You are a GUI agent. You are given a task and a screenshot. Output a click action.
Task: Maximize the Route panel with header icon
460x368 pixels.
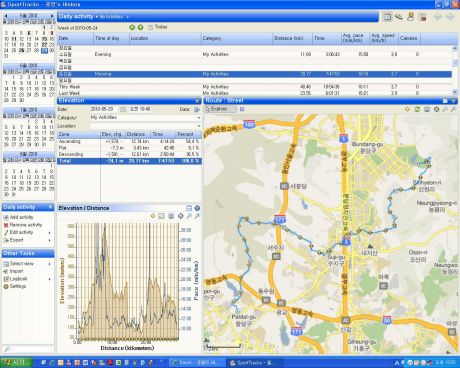(445, 100)
